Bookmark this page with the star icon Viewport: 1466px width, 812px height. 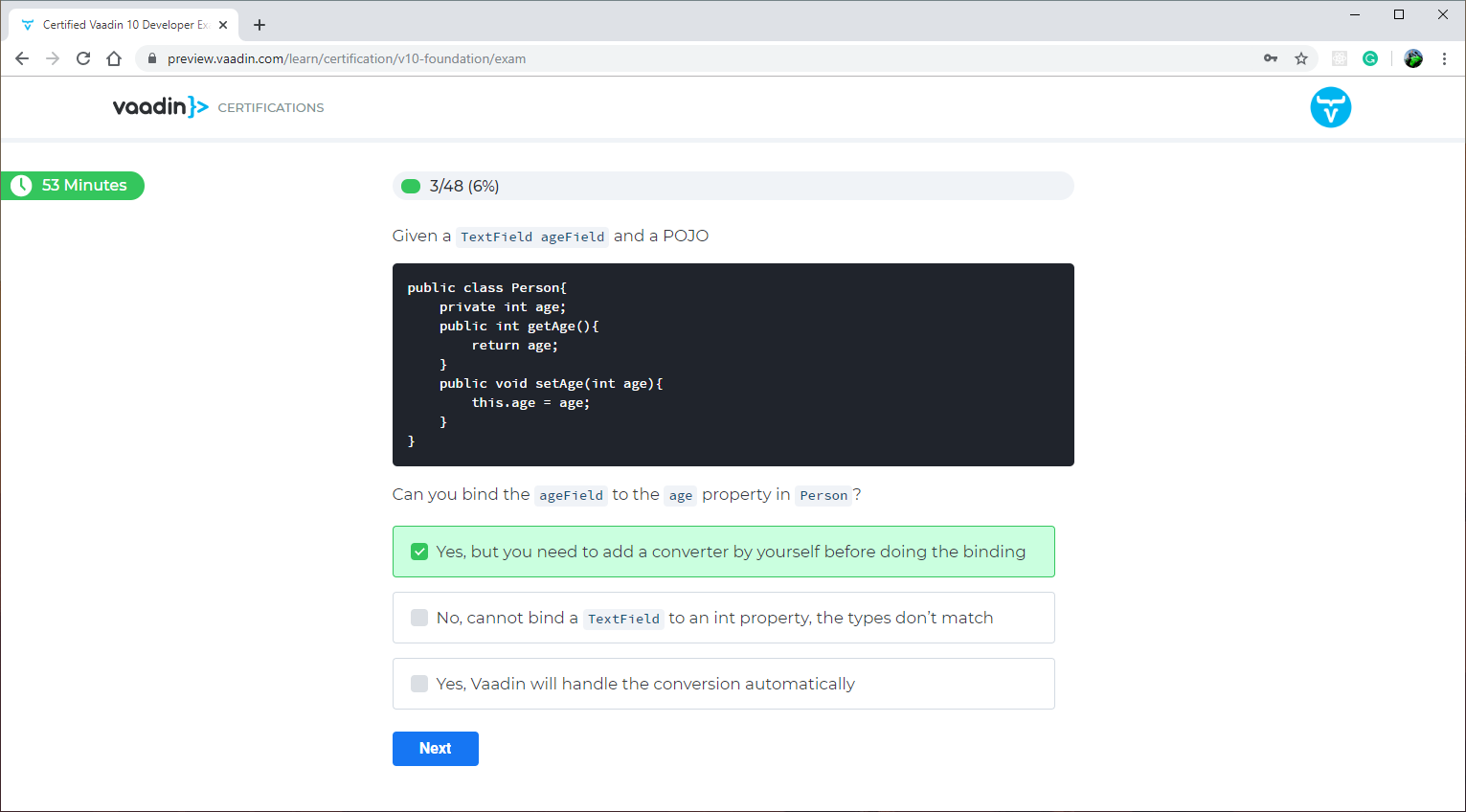click(1301, 58)
